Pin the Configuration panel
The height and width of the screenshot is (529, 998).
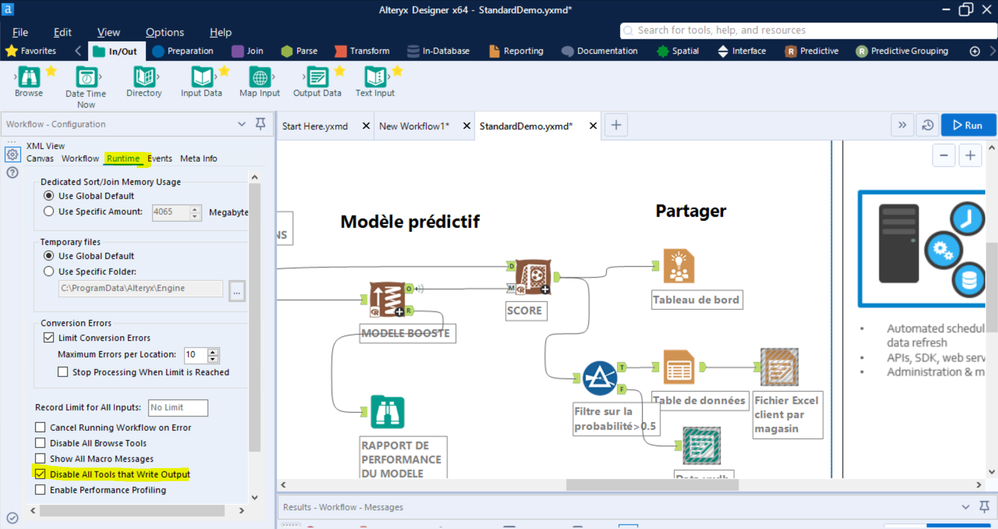coord(260,124)
